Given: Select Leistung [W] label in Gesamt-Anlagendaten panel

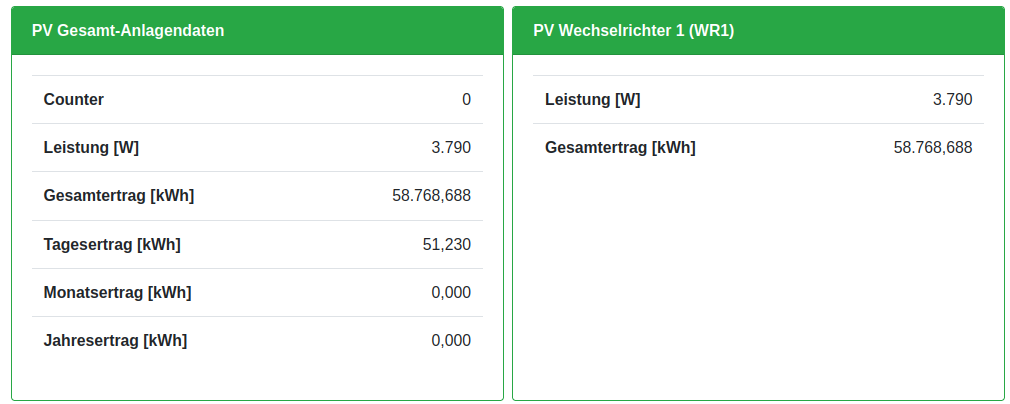Looking at the screenshot, I should 91,148.
